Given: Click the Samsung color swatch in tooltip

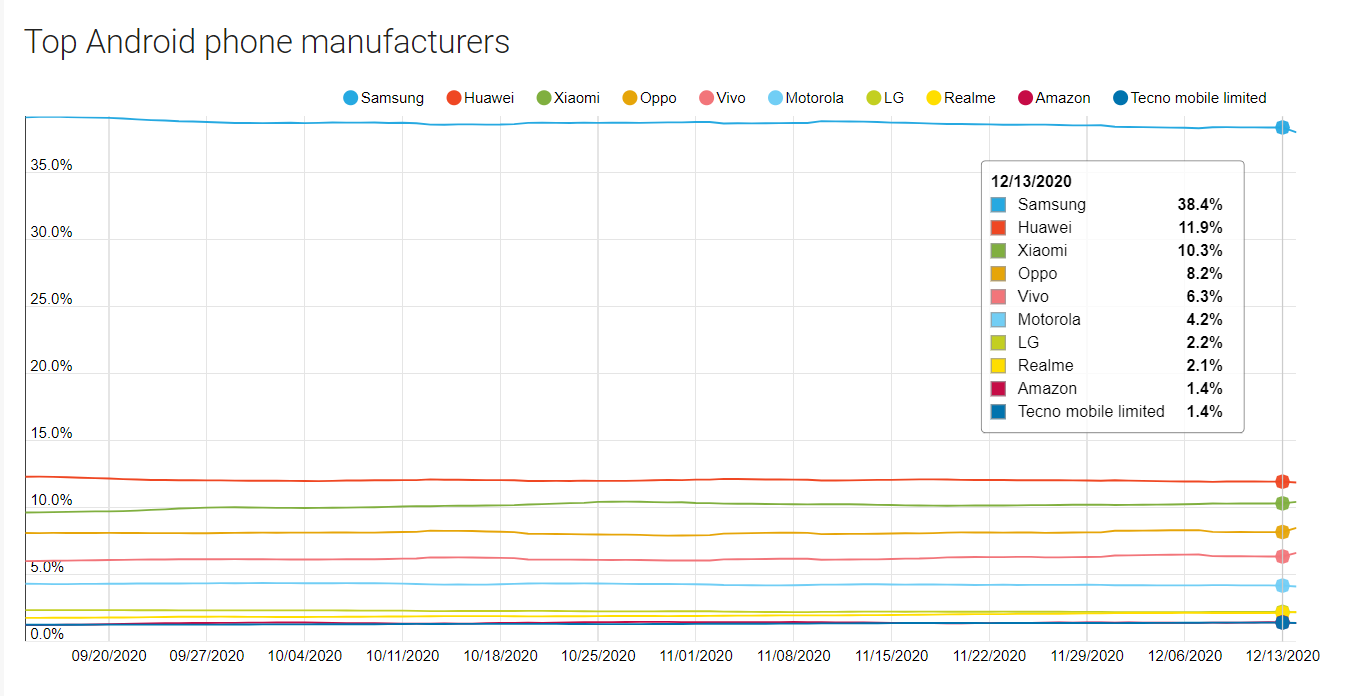Looking at the screenshot, I should pyautogui.click(x=999, y=205).
